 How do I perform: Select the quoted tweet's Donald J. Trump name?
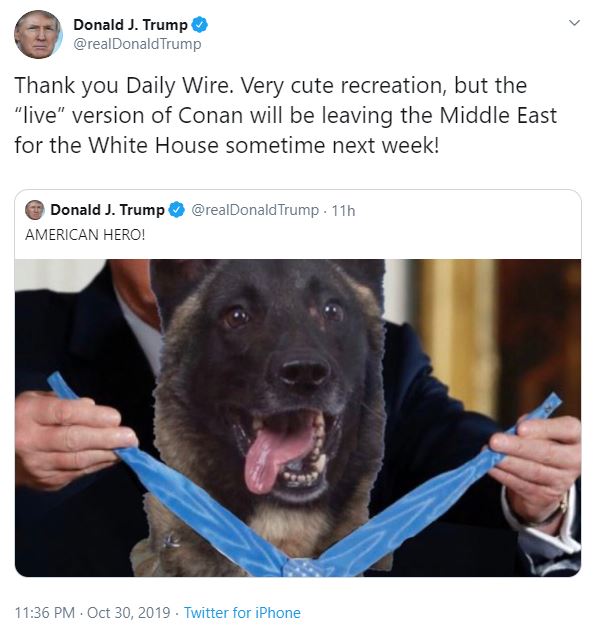pos(107,210)
